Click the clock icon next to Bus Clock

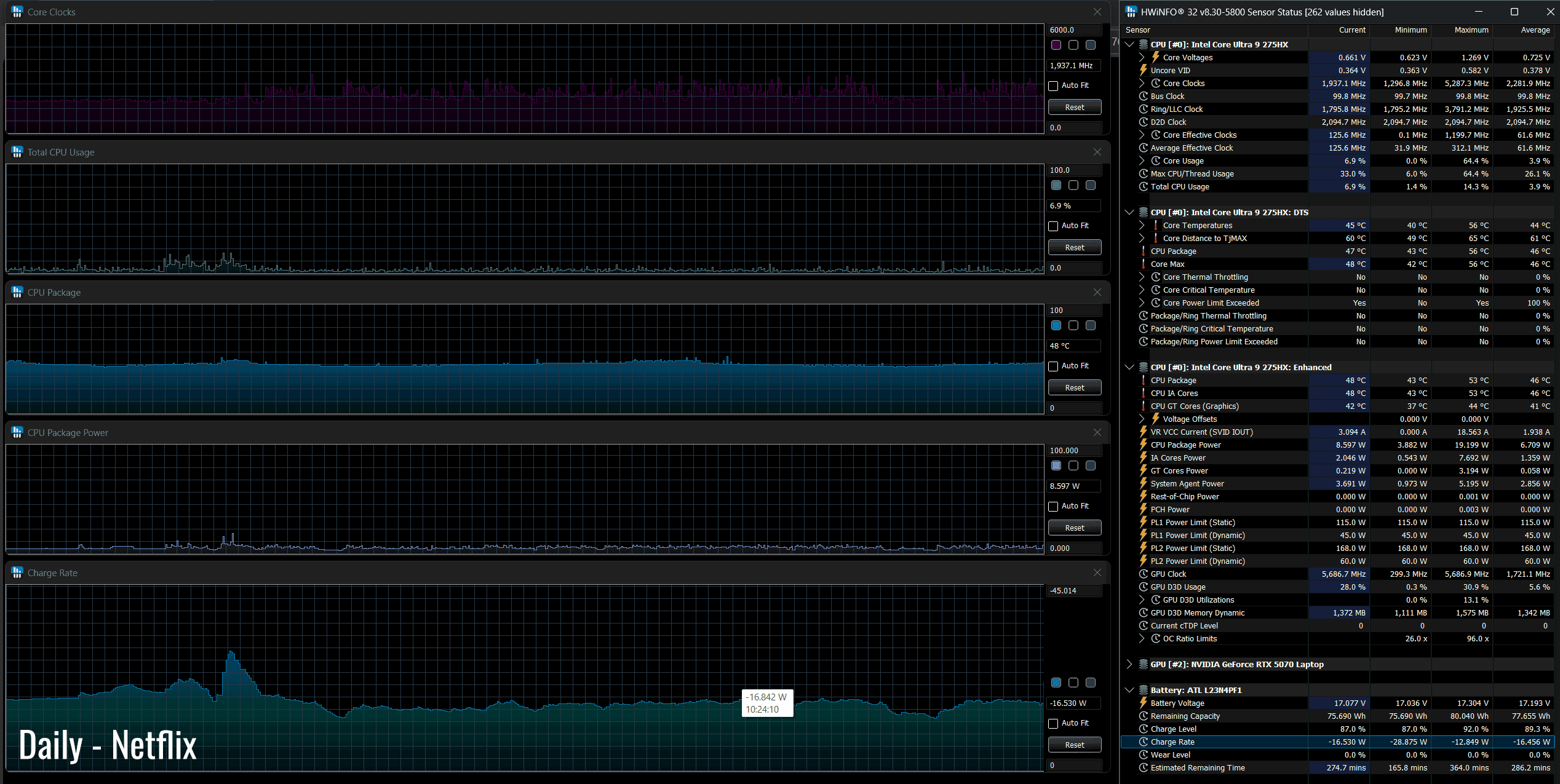1144,96
